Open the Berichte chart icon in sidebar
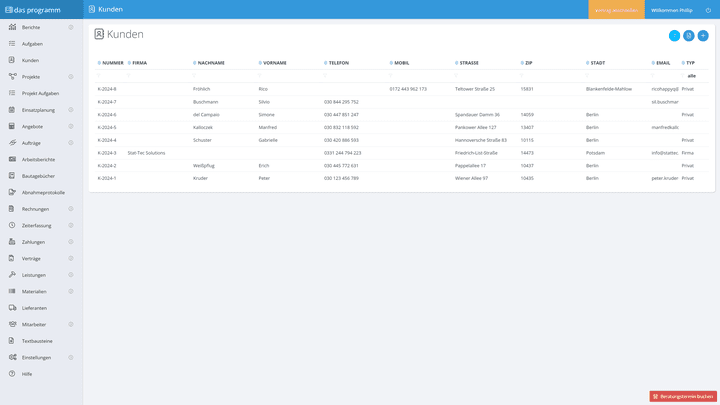 click(12, 27)
